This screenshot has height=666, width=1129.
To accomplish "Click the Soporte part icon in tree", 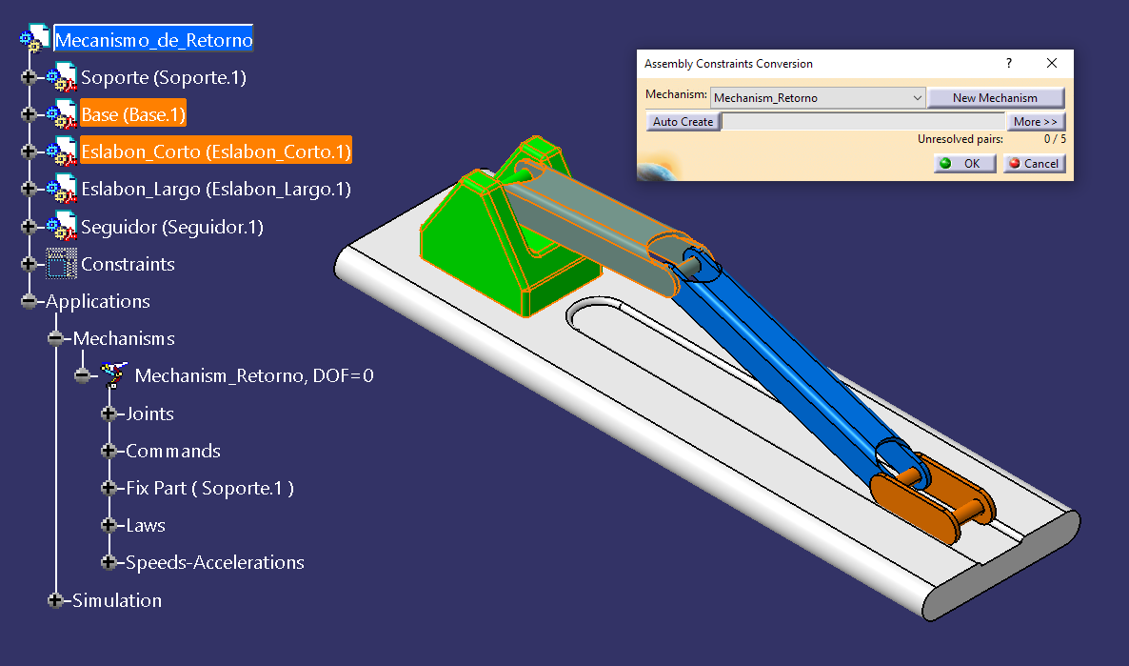I will [x=61, y=77].
